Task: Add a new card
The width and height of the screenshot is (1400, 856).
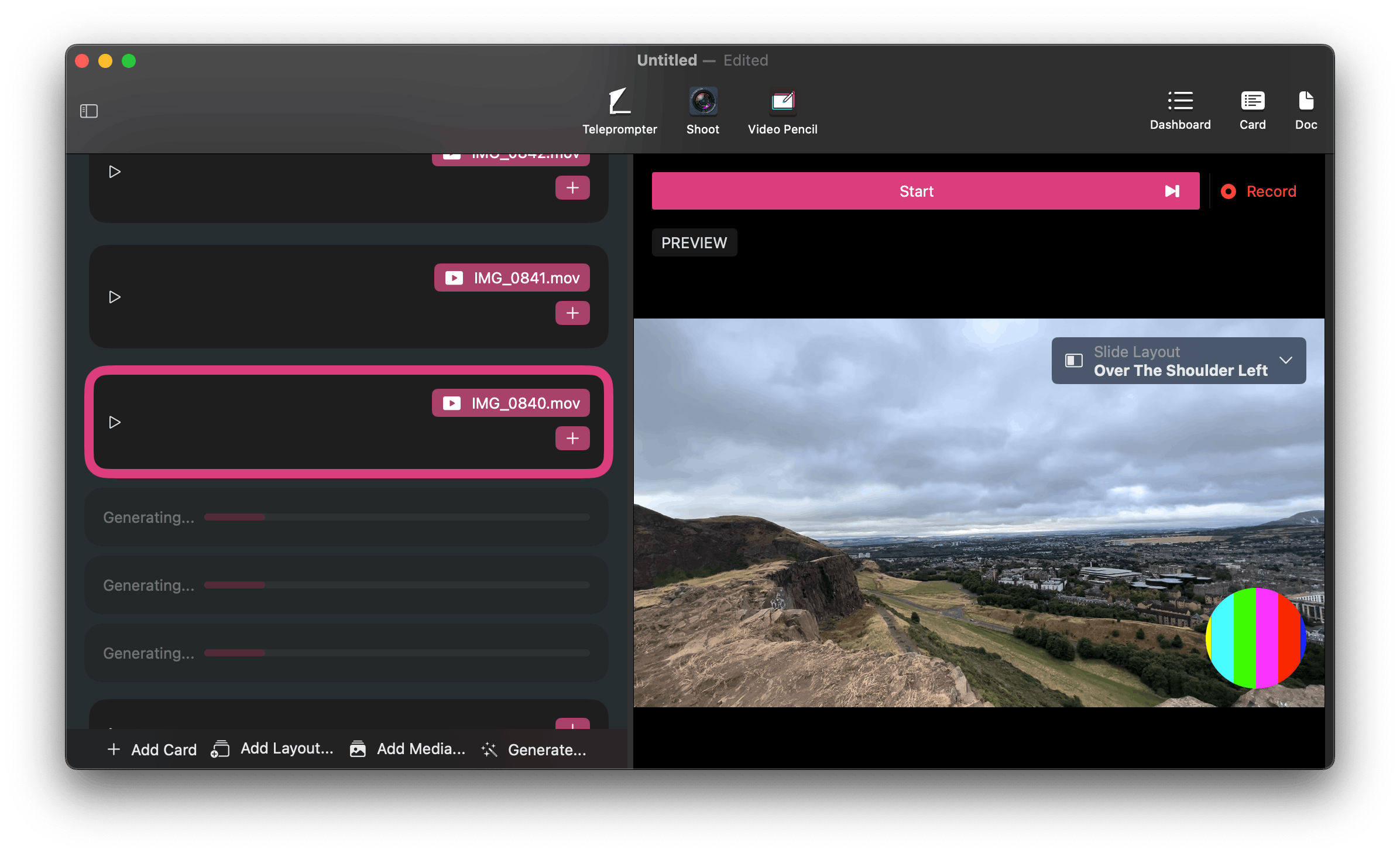Action: [152, 749]
